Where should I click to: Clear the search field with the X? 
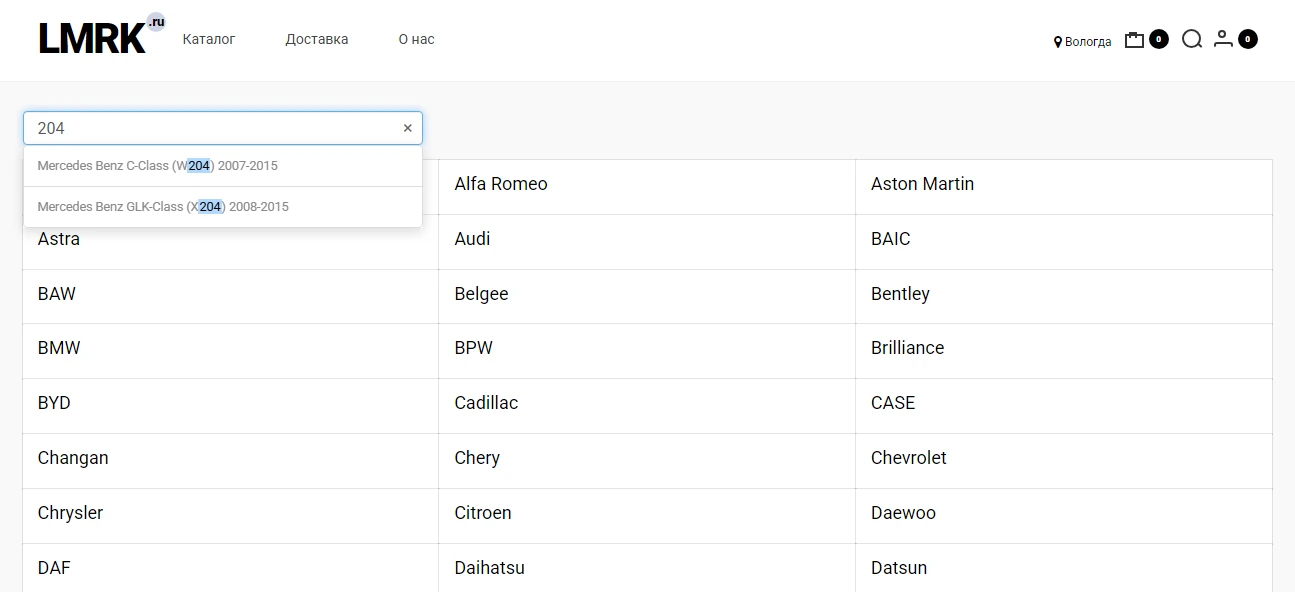(x=407, y=128)
